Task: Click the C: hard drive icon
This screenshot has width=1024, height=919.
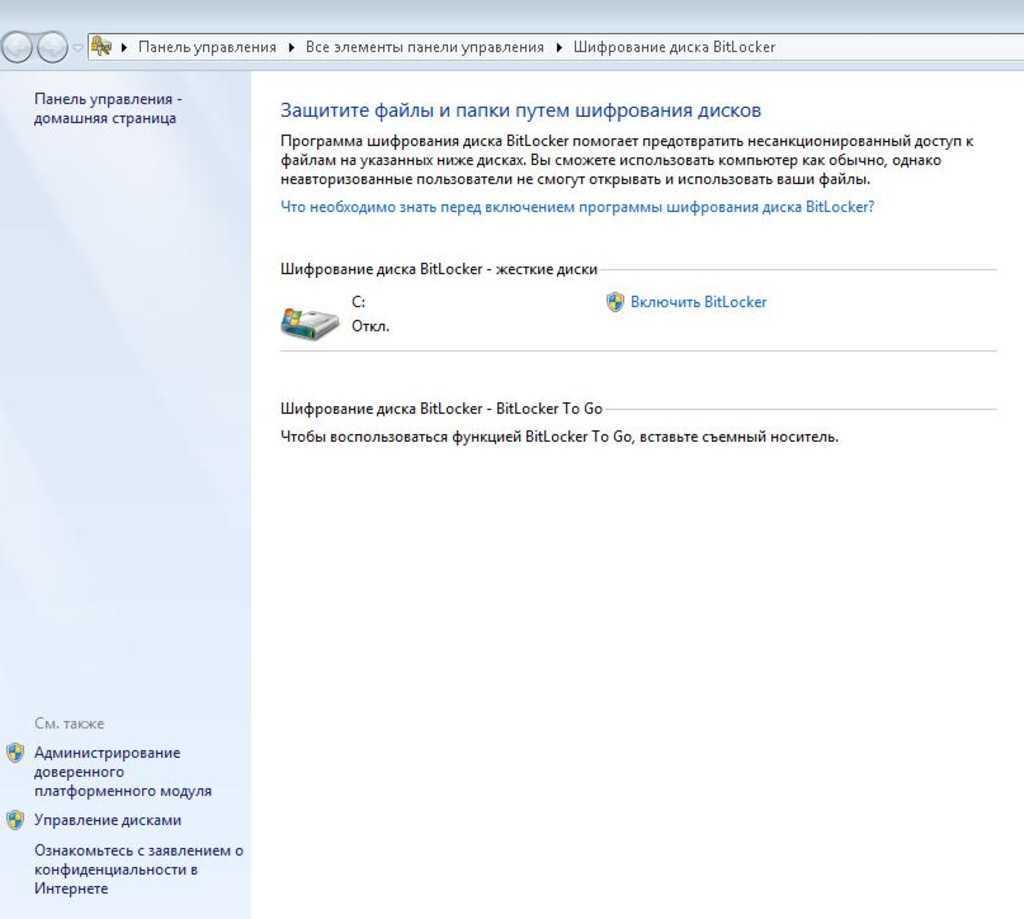Action: point(309,323)
